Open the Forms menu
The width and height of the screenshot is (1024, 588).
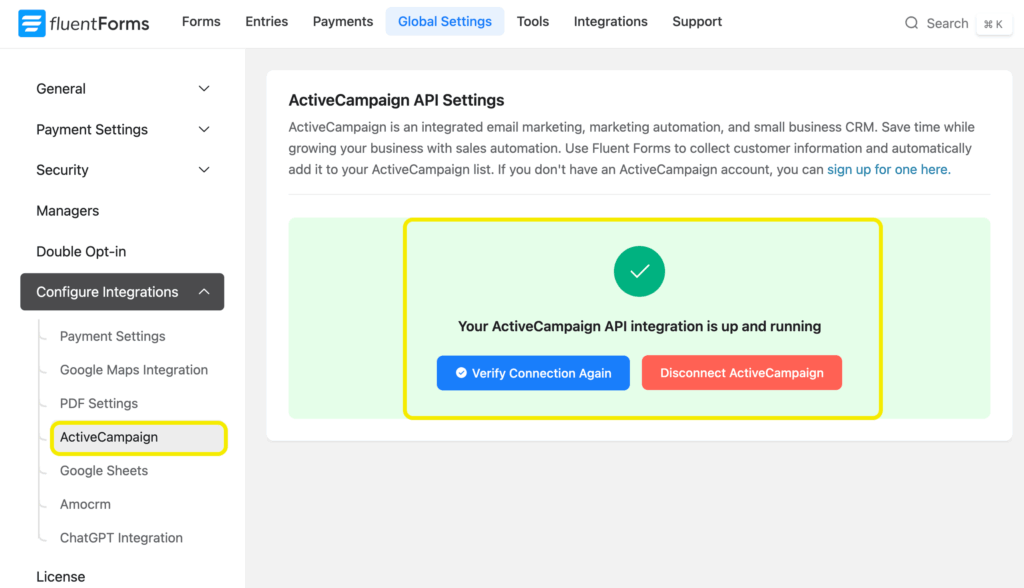click(x=201, y=21)
